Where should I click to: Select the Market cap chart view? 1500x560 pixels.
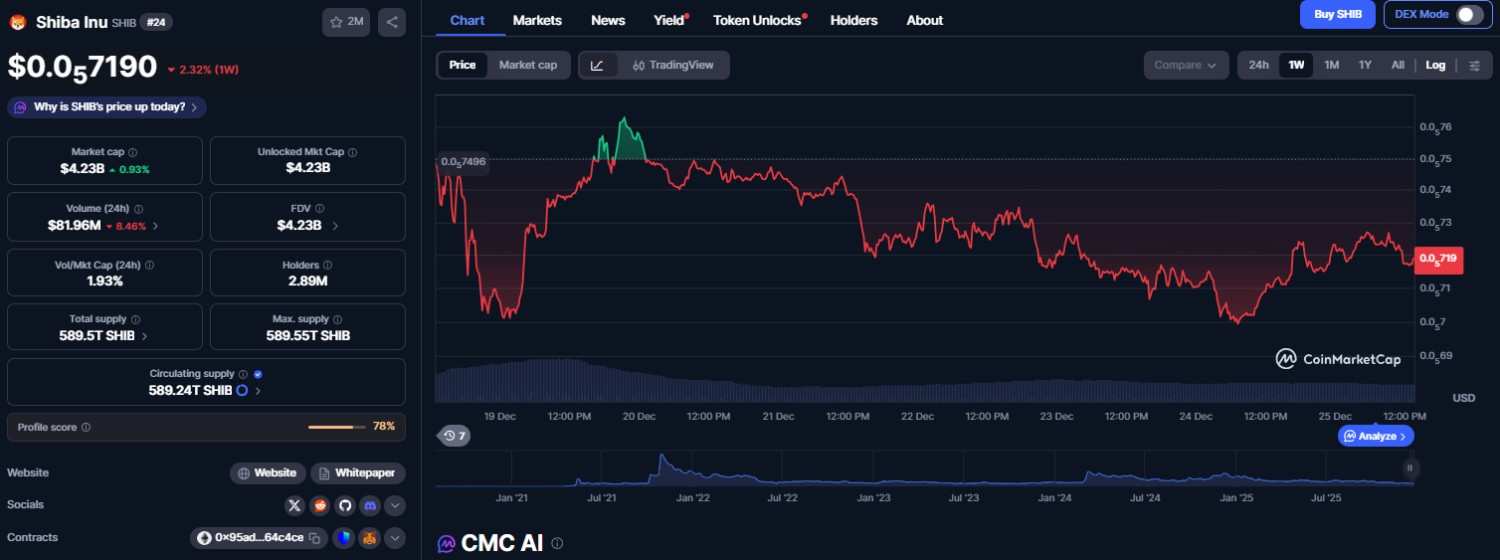[528, 65]
